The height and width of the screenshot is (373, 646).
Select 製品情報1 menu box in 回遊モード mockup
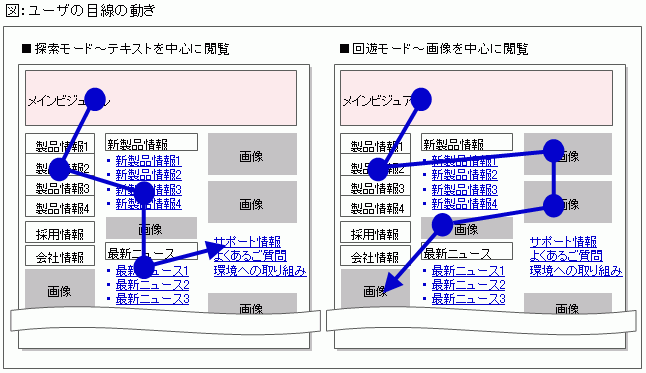pyautogui.click(x=375, y=144)
